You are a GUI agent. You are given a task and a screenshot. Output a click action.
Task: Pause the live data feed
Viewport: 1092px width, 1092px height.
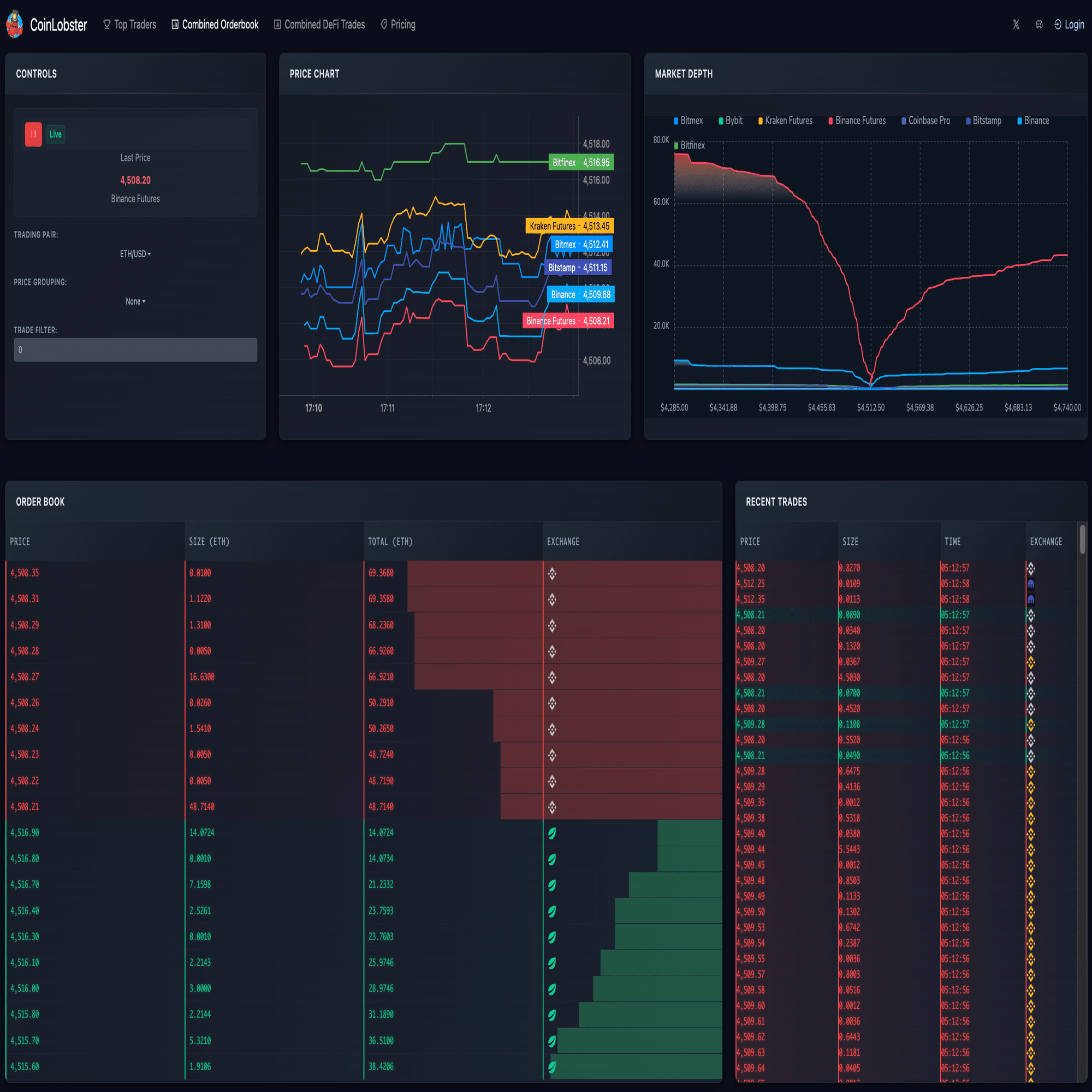(33, 134)
